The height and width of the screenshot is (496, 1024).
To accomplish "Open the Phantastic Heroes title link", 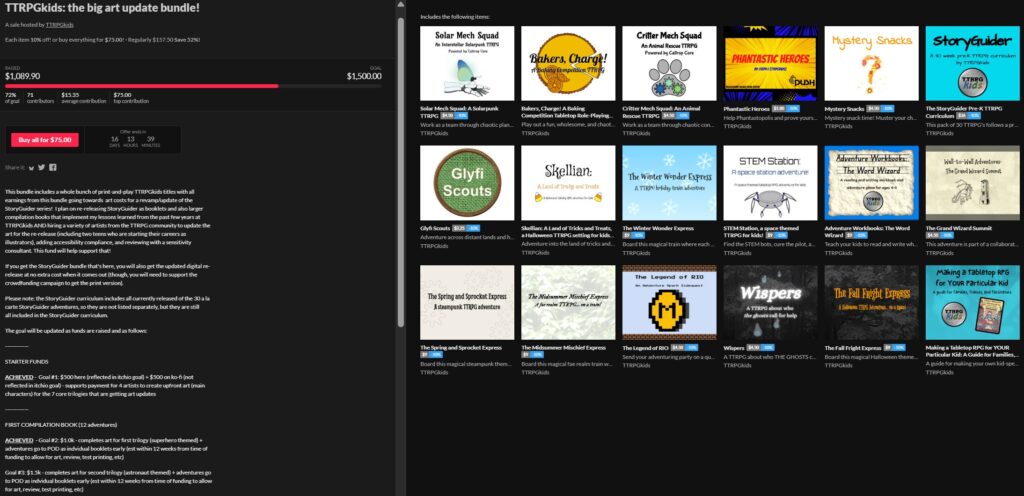I will coord(746,108).
